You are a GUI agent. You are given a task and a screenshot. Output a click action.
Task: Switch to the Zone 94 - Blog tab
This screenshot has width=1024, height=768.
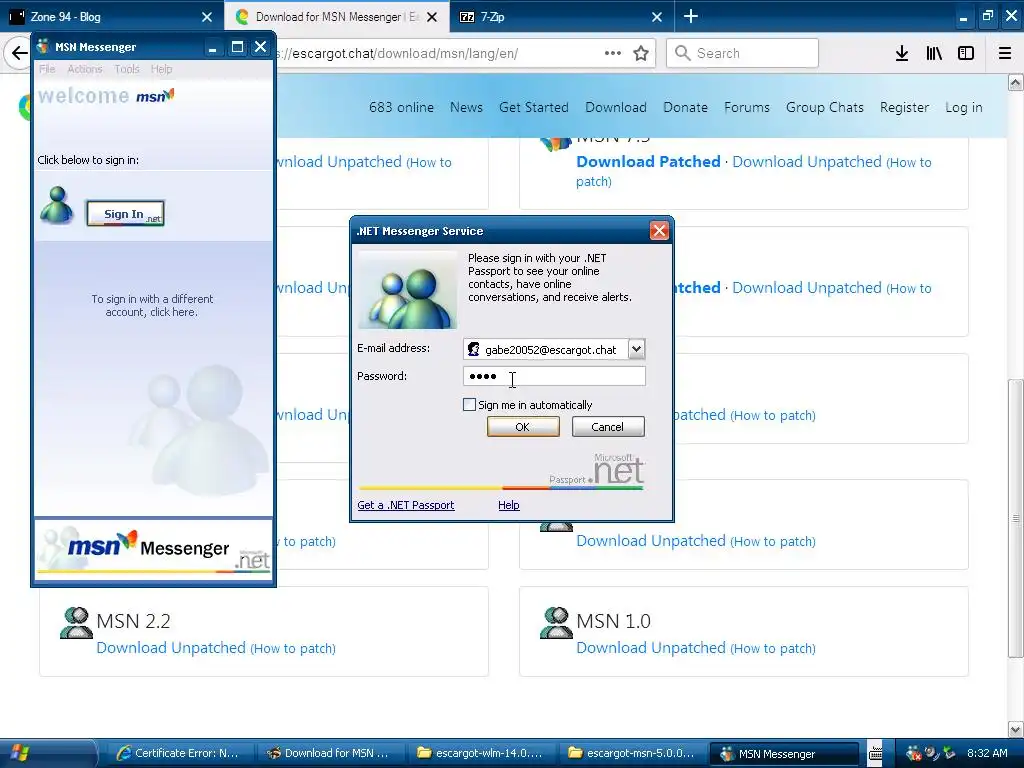click(x=111, y=17)
